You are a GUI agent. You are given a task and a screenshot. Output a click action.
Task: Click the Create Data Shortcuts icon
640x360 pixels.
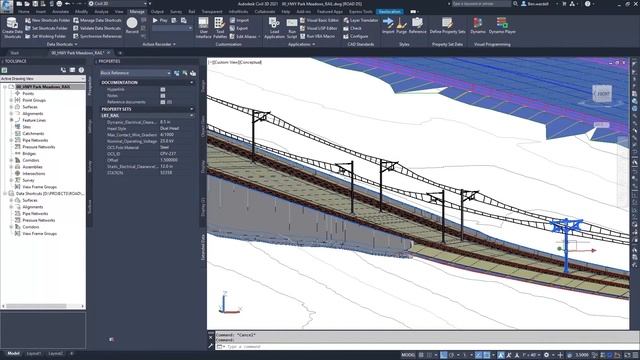tap(12, 28)
